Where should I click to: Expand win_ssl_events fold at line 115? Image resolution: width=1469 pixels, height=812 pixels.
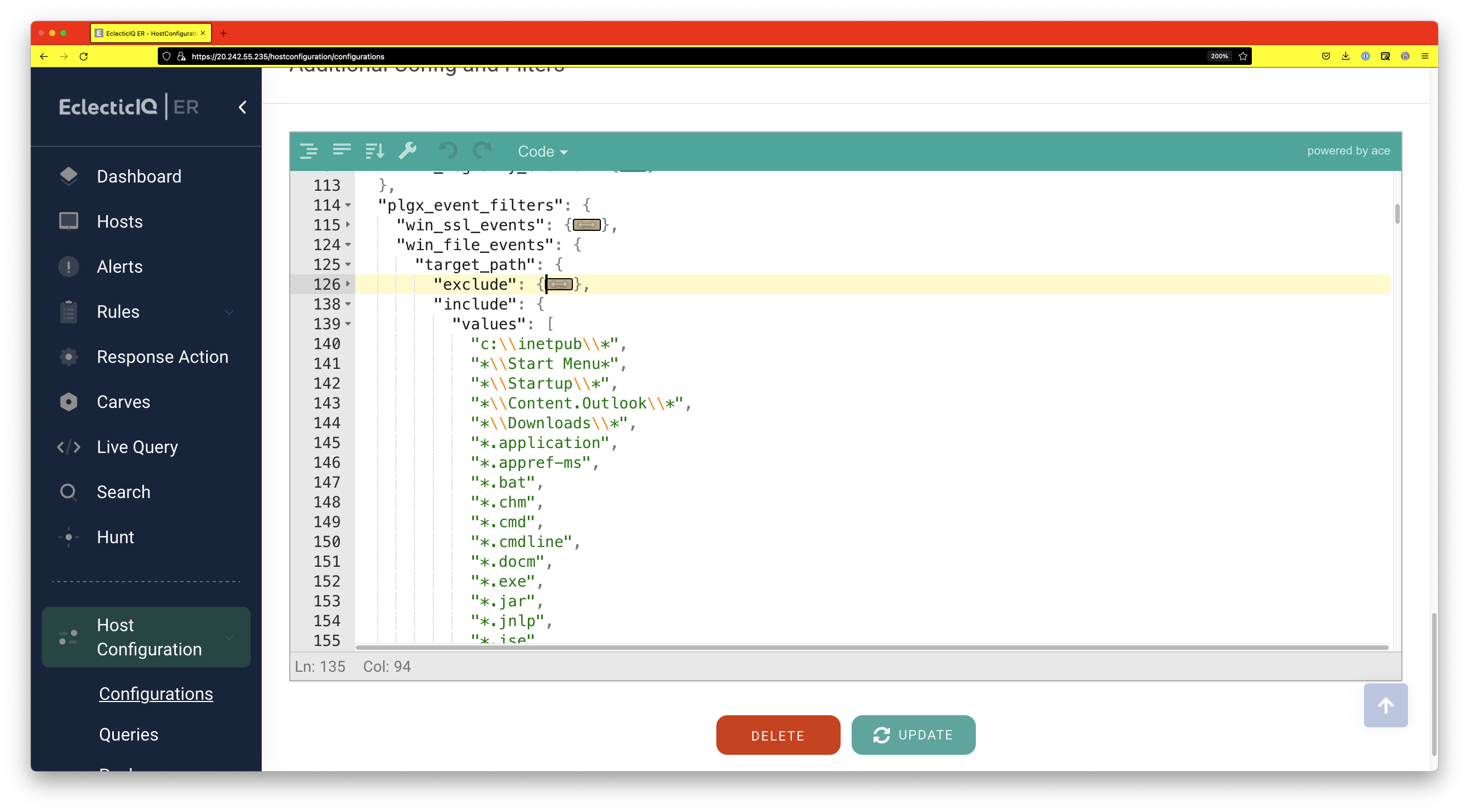point(348,225)
